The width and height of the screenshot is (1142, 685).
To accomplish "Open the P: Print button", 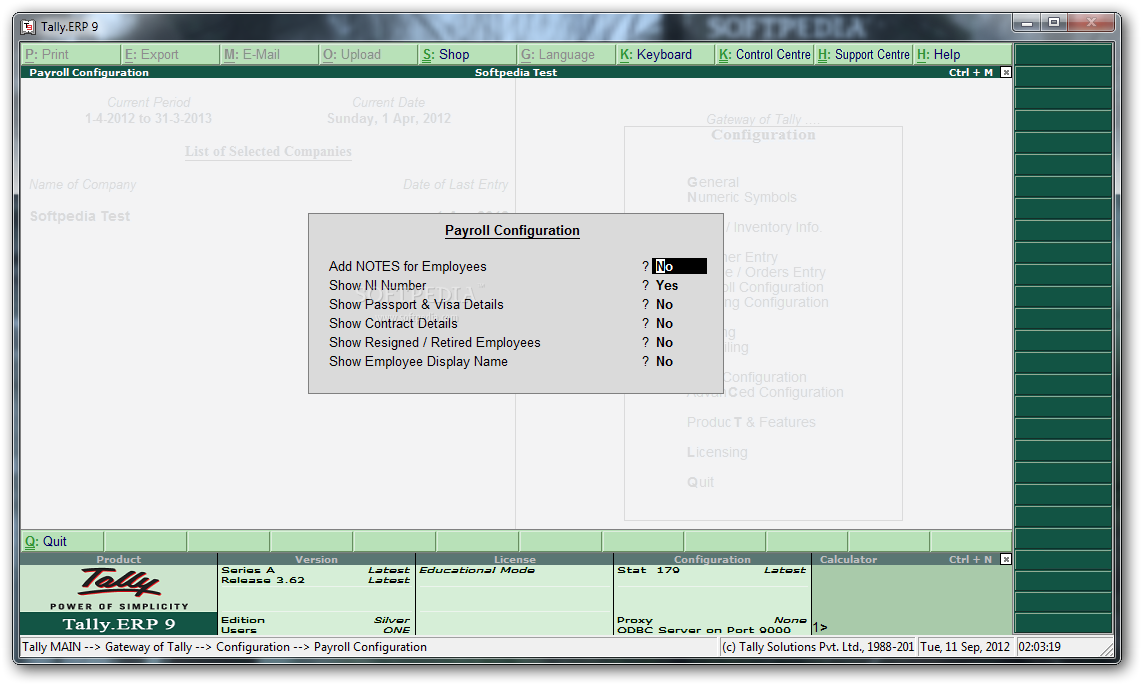I will [71, 55].
